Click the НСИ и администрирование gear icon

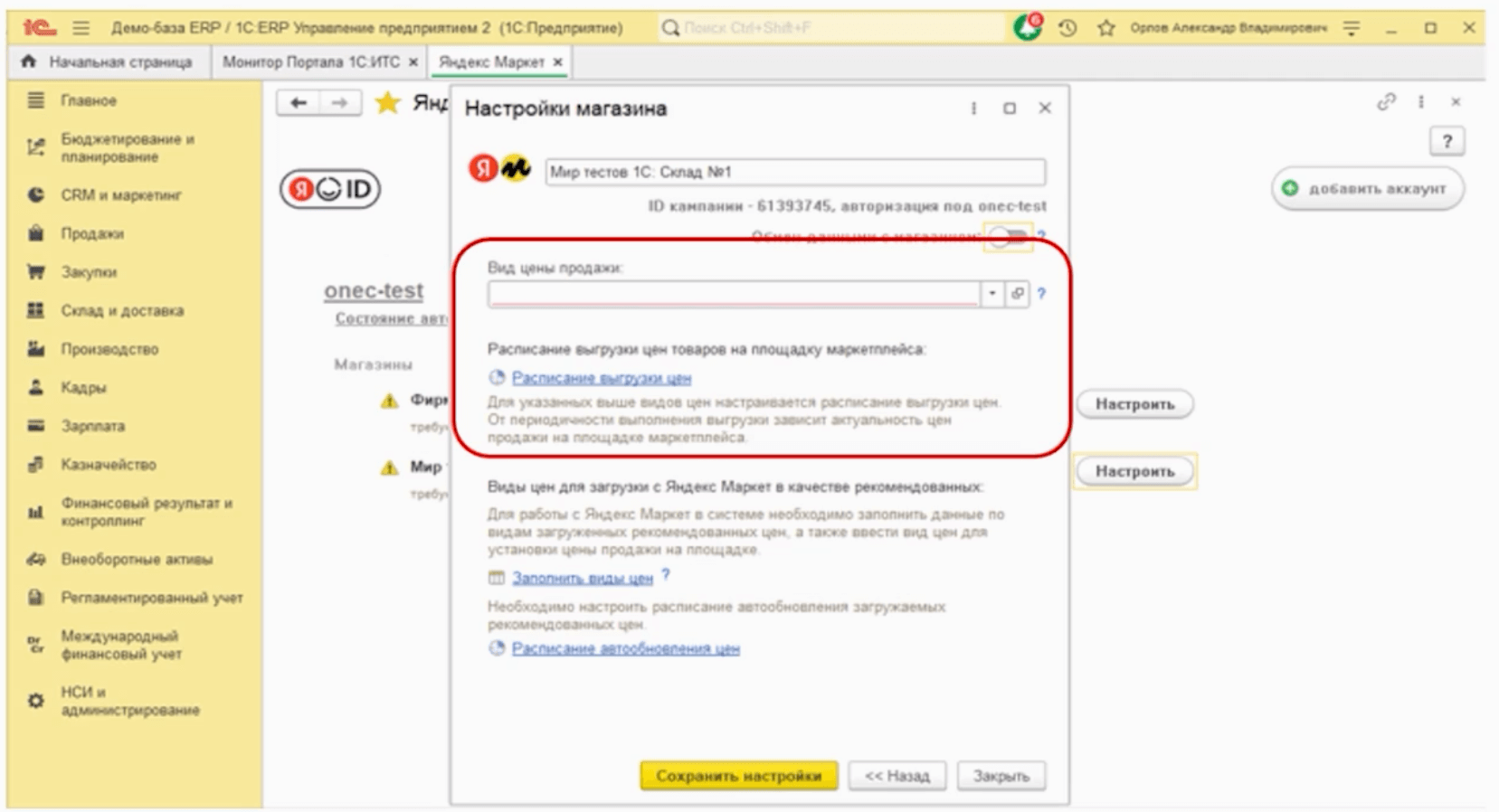click(x=35, y=701)
